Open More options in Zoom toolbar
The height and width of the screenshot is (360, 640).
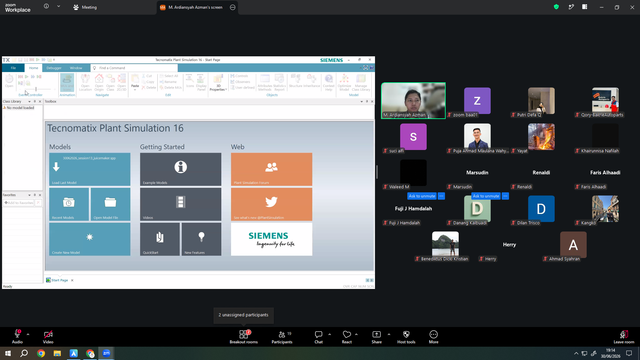tap(433, 337)
